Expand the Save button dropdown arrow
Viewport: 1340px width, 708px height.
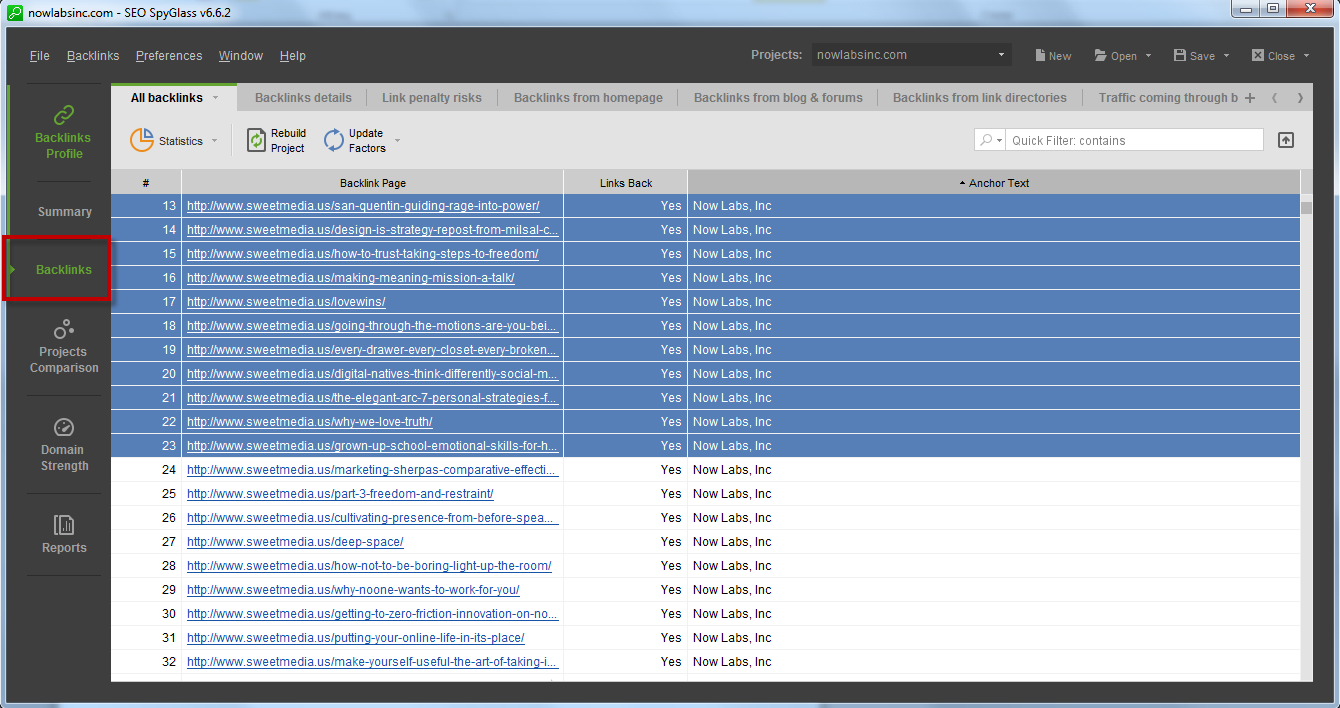pyautogui.click(x=1226, y=56)
